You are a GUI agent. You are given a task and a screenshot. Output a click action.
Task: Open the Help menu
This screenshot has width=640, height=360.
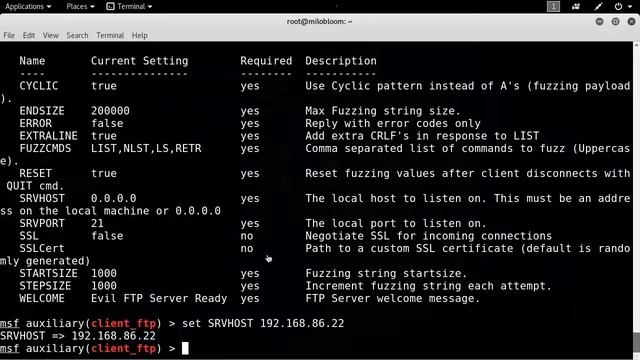(140, 36)
